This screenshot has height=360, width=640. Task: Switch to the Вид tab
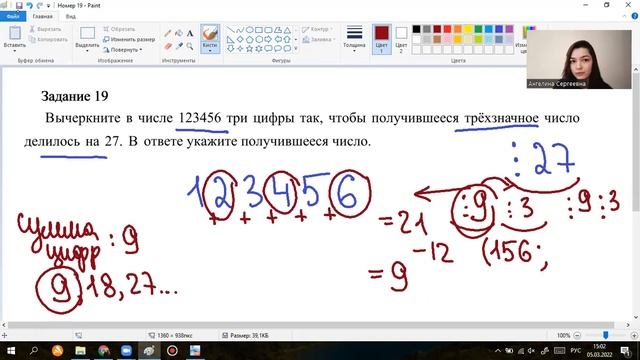[x=71, y=16]
